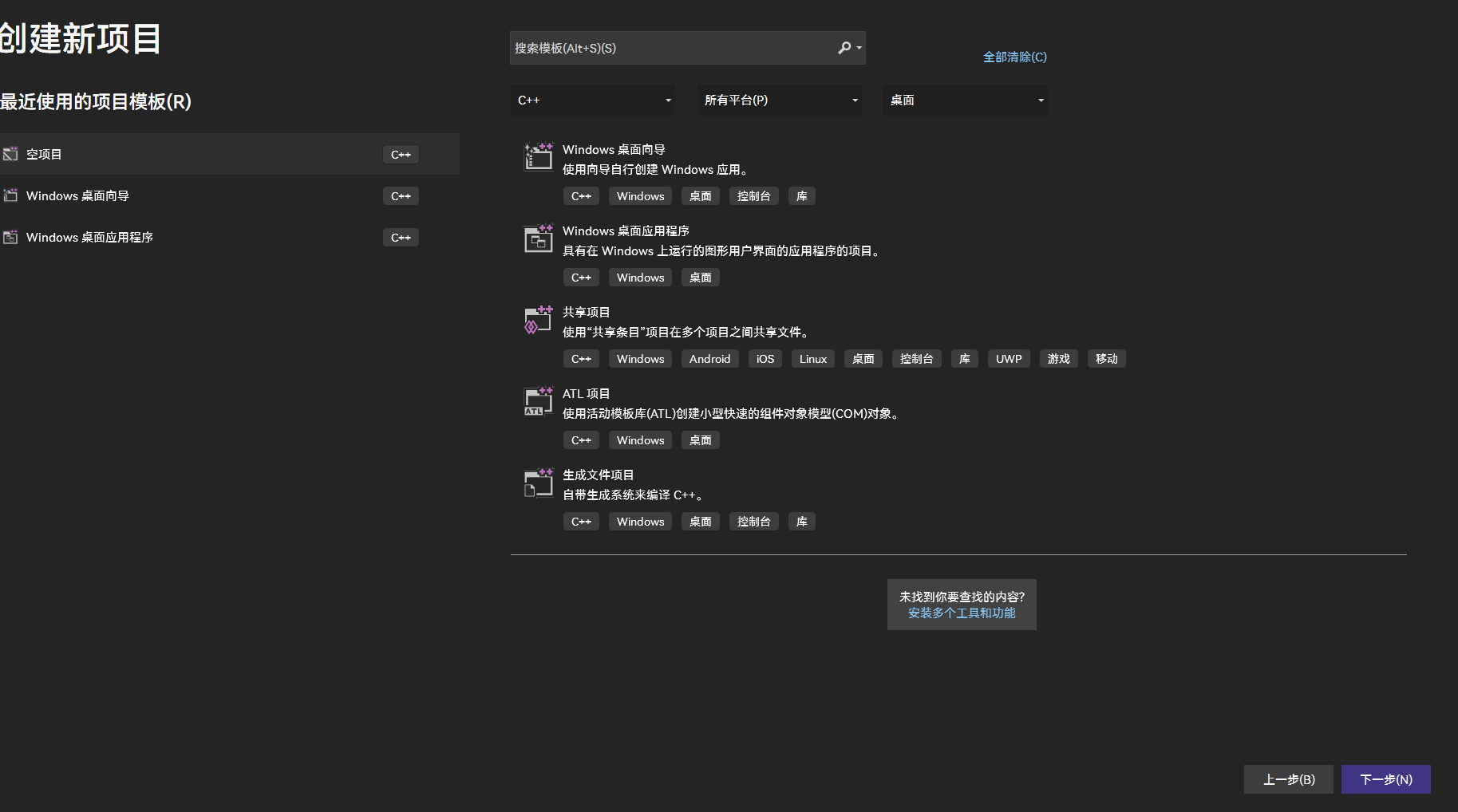This screenshot has height=812, width=1458.
Task: Click the 最近使用的项目模板(R) heading
Action: (96, 102)
